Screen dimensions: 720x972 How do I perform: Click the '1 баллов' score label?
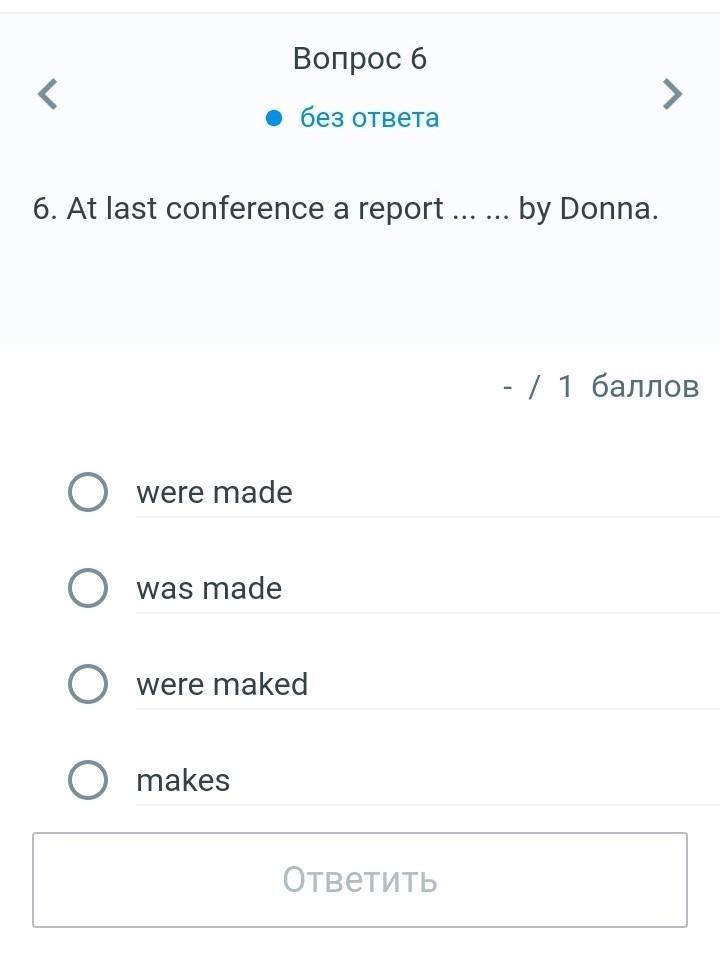pyautogui.click(x=628, y=386)
